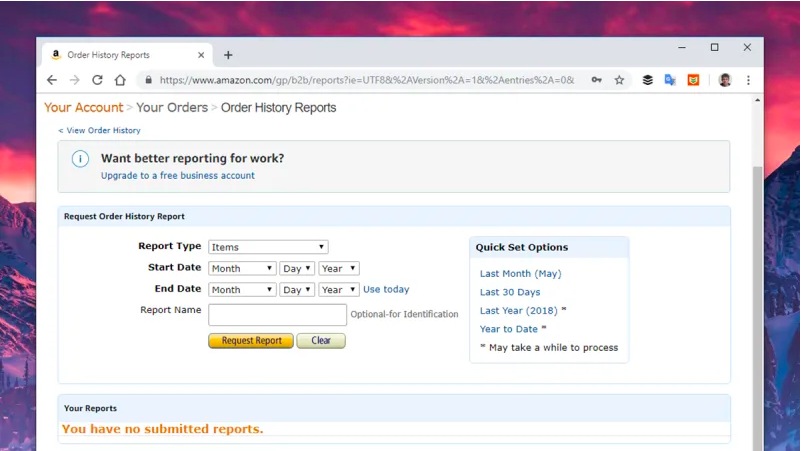Click the browser forward arrow

pyautogui.click(x=75, y=80)
